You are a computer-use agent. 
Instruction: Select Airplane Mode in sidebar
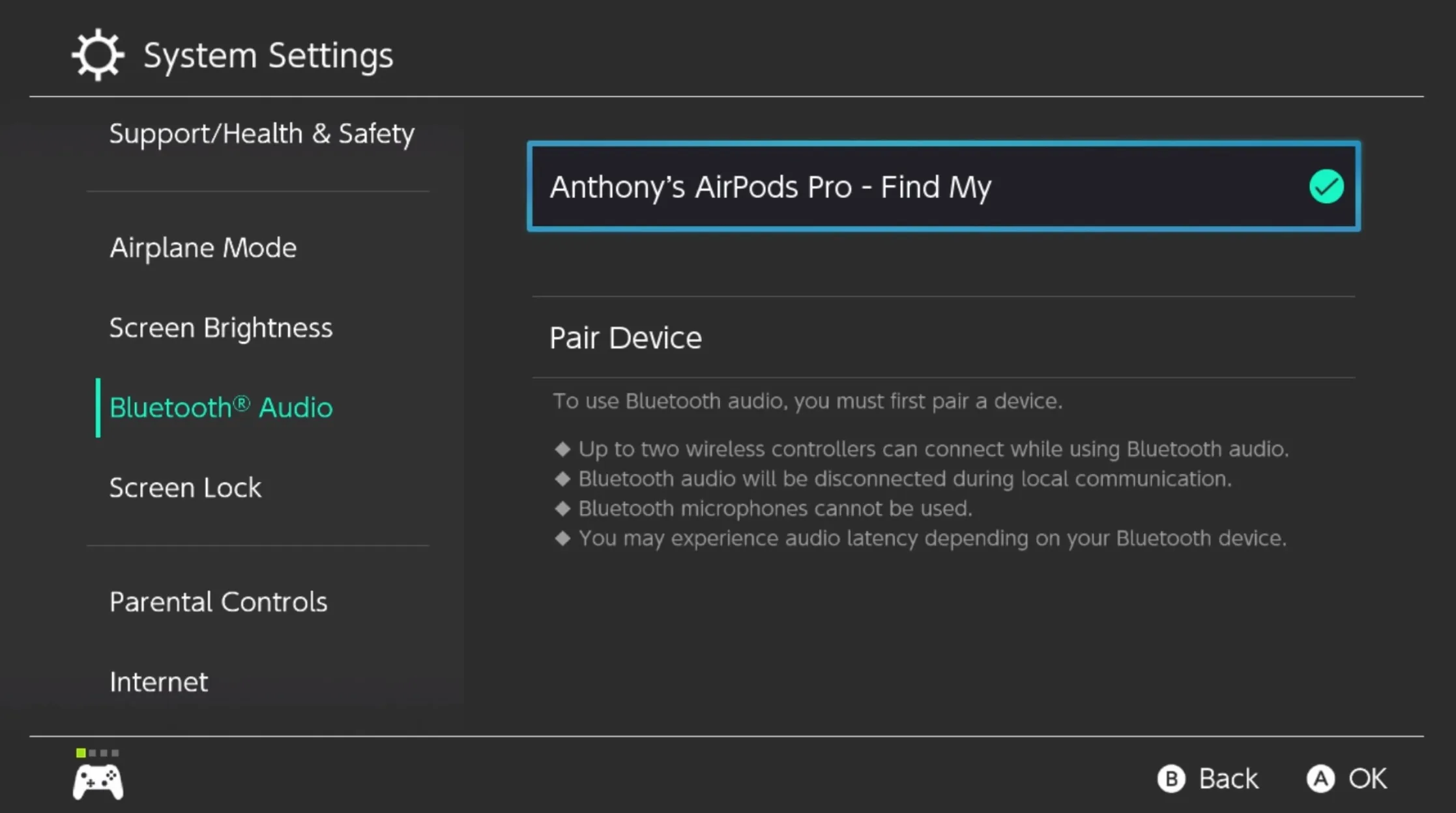point(203,248)
